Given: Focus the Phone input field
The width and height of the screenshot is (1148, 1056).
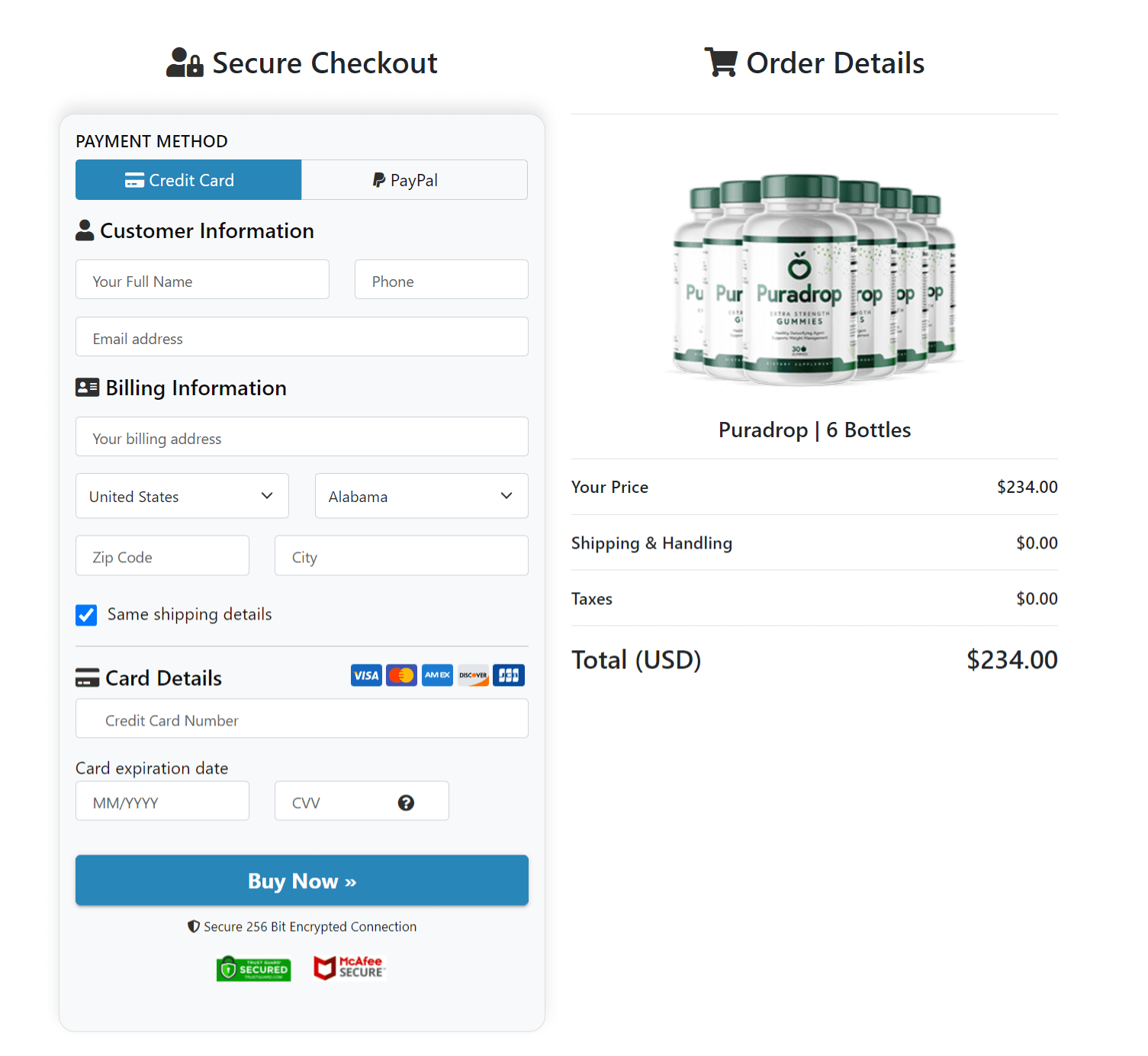Looking at the screenshot, I should point(441,279).
